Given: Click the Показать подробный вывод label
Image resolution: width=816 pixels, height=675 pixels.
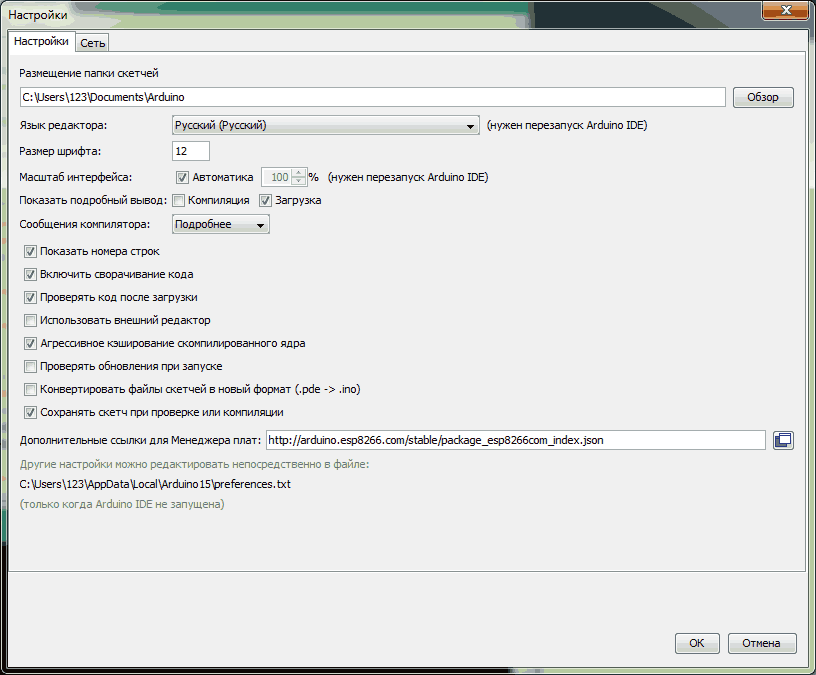Looking at the screenshot, I should pos(93,200).
